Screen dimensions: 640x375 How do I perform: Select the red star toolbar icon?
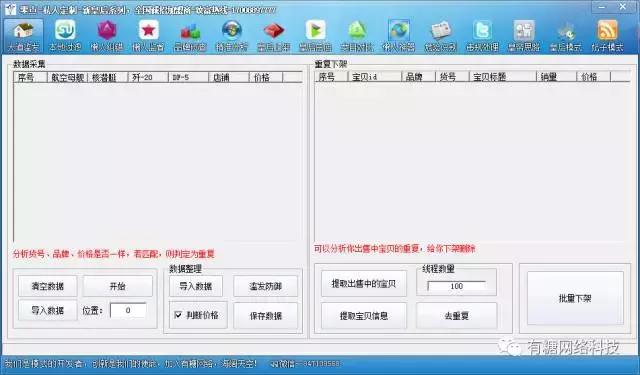(149, 37)
